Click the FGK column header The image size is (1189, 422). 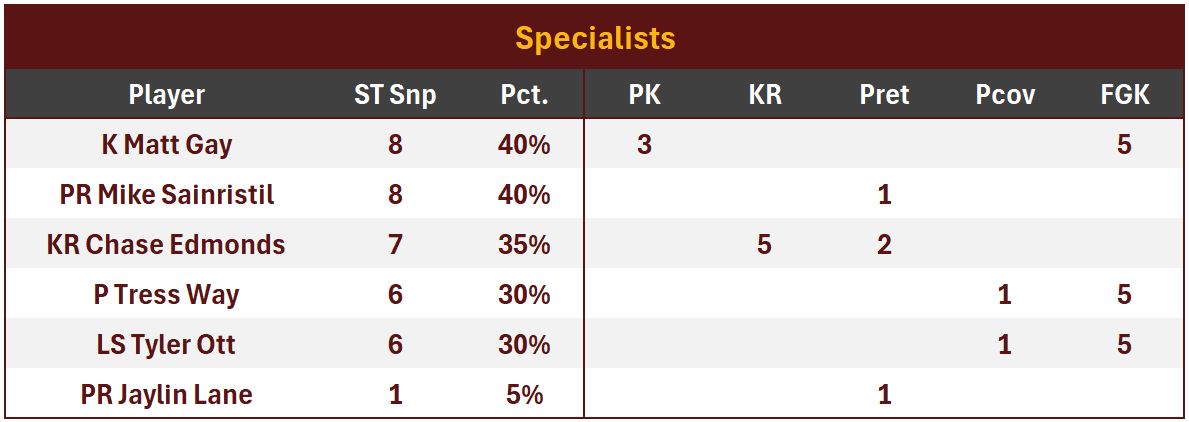pyautogui.click(x=1125, y=95)
